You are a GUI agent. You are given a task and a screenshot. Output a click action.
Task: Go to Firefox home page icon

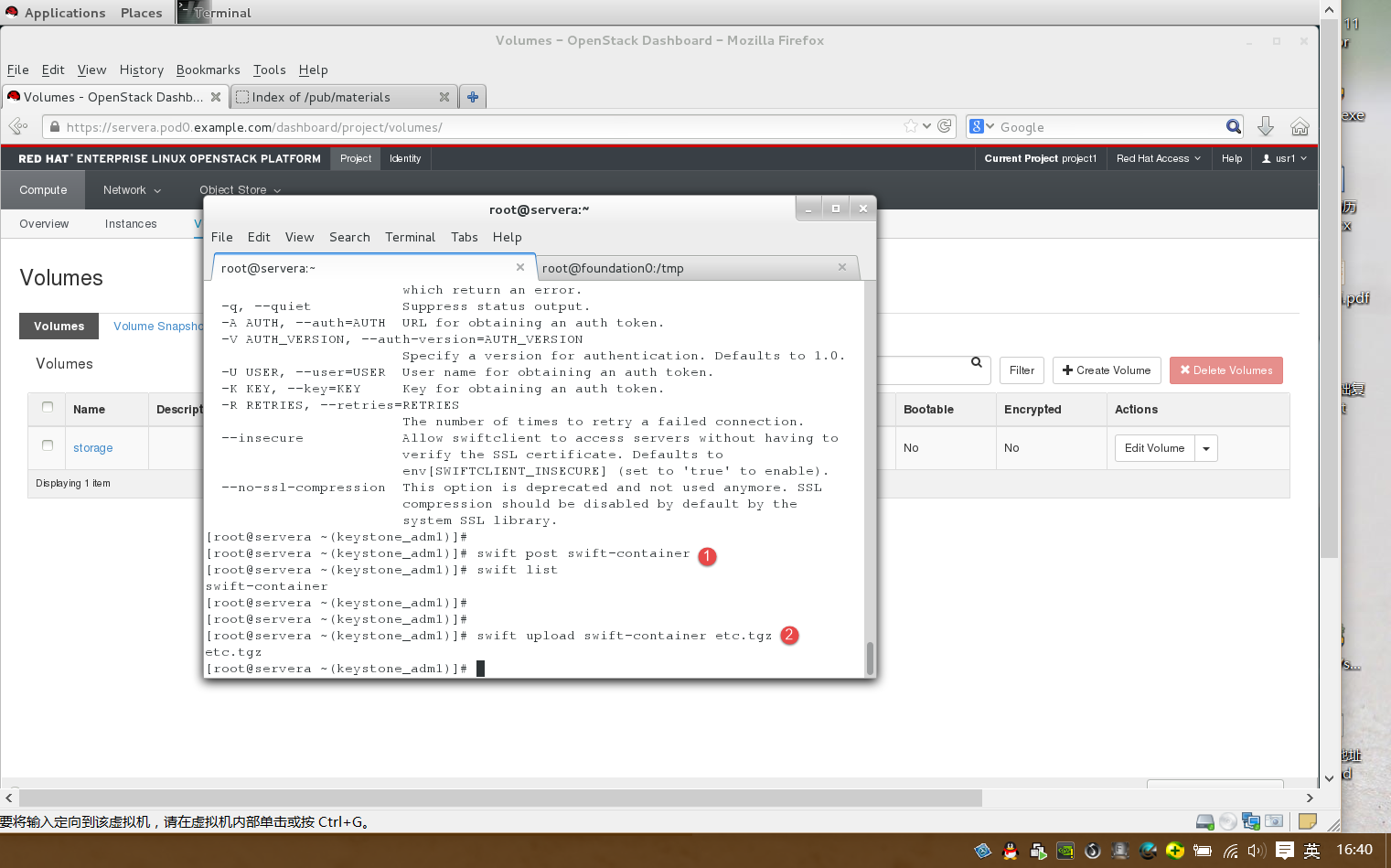[x=1300, y=126]
